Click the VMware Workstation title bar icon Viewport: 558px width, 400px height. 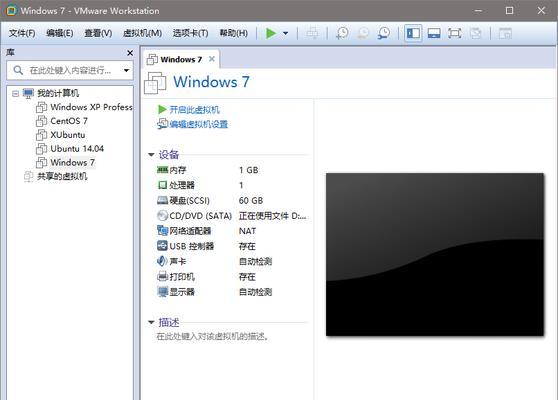point(11,11)
